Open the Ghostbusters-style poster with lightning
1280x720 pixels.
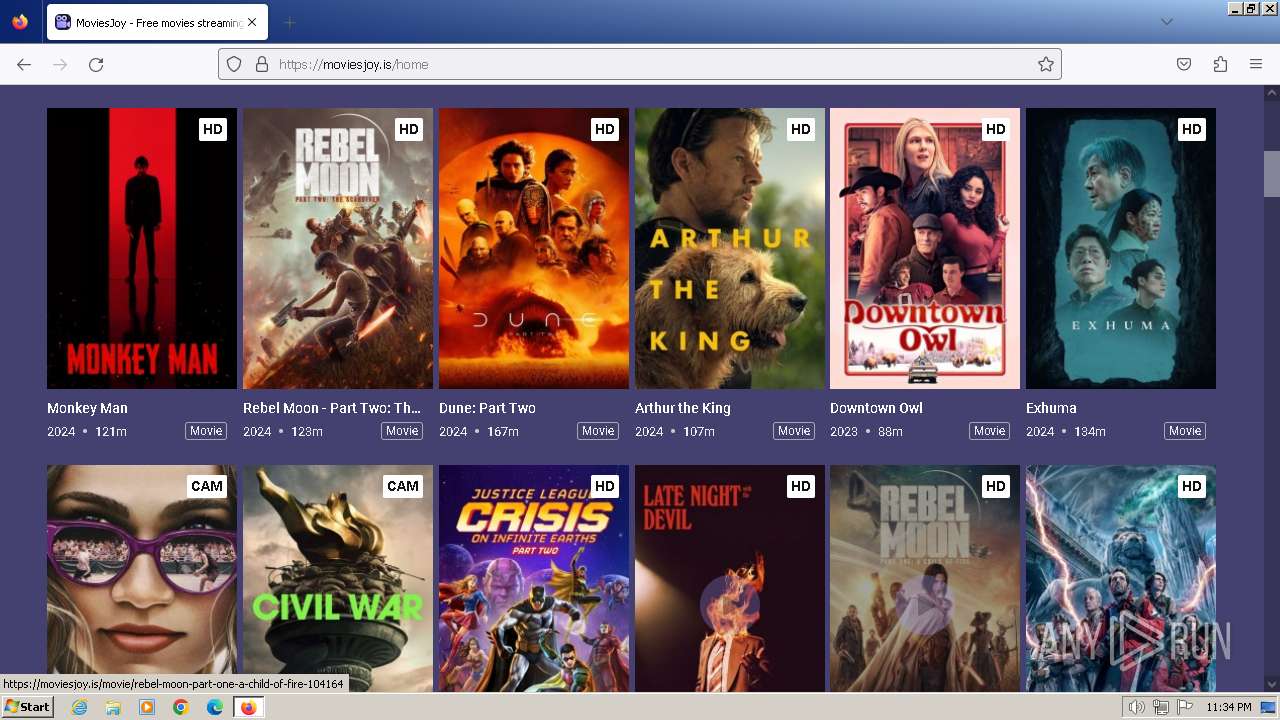pyautogui.click(x=1121, y=578)
